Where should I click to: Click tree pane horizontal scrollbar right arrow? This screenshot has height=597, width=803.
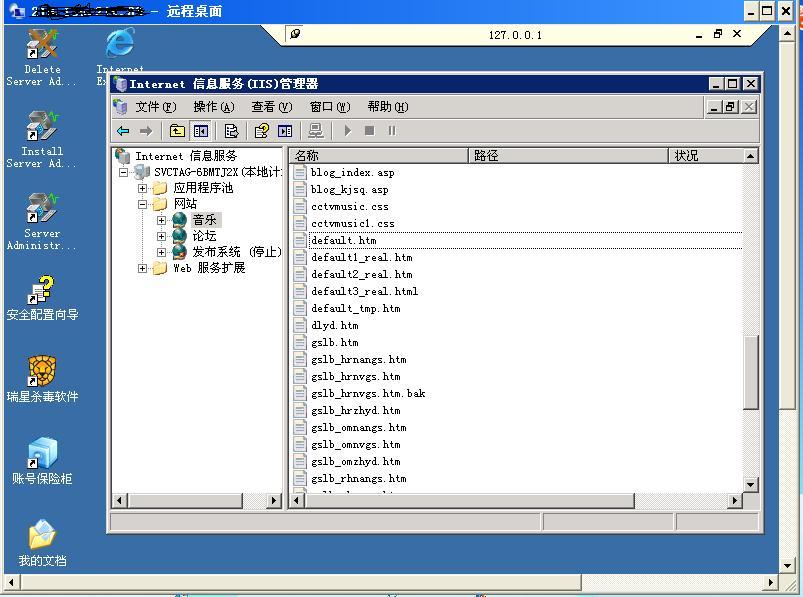[274, 500]
